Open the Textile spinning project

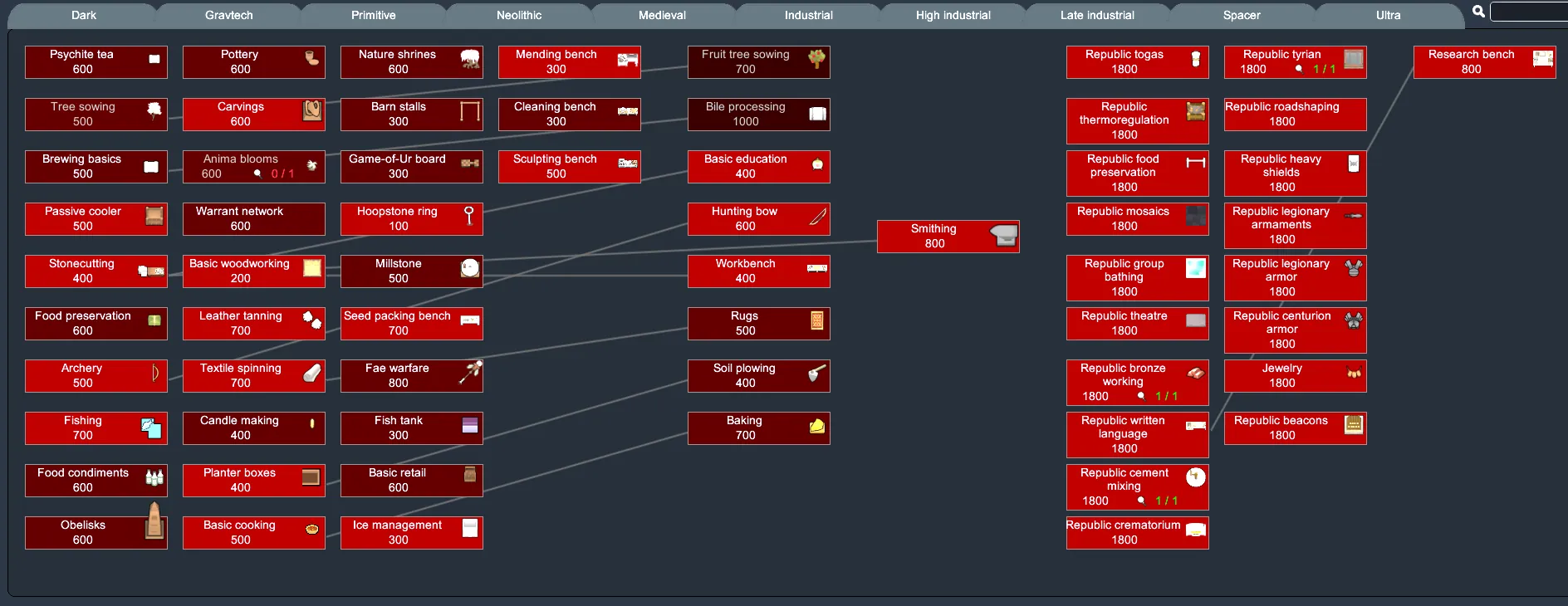coord(240,376)
